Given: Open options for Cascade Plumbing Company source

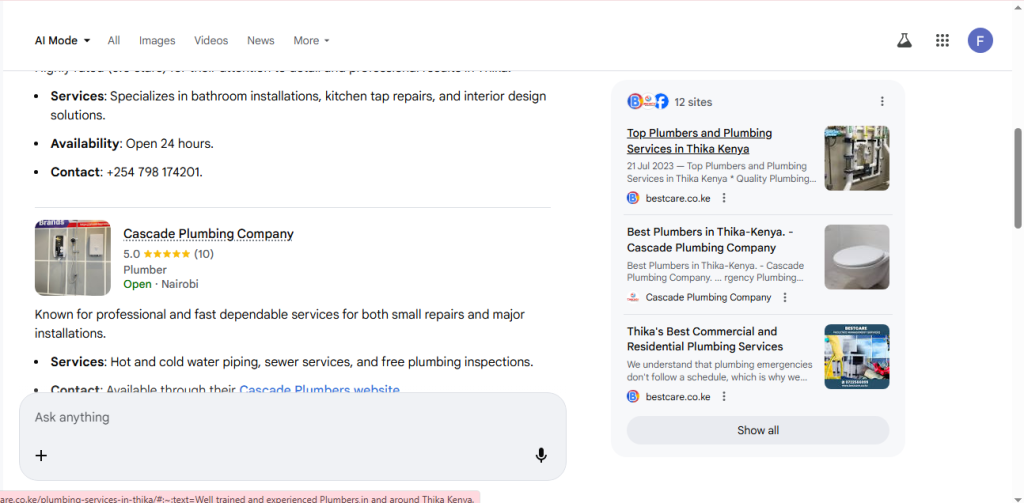Looking at the screenshot, I should (x=785, y=297).
